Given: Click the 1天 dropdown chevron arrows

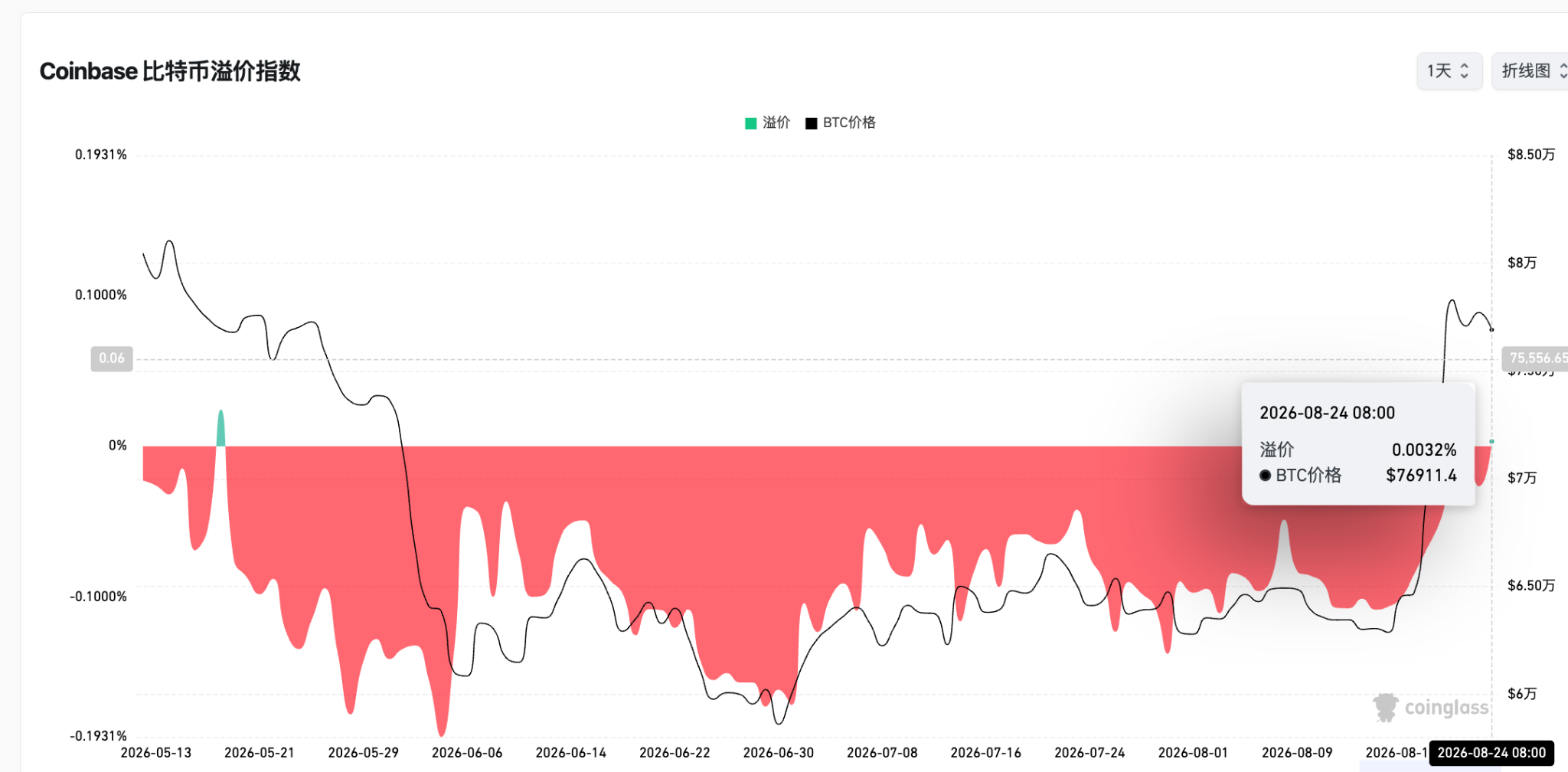Looking at the screenshot, I should 1465,71.
